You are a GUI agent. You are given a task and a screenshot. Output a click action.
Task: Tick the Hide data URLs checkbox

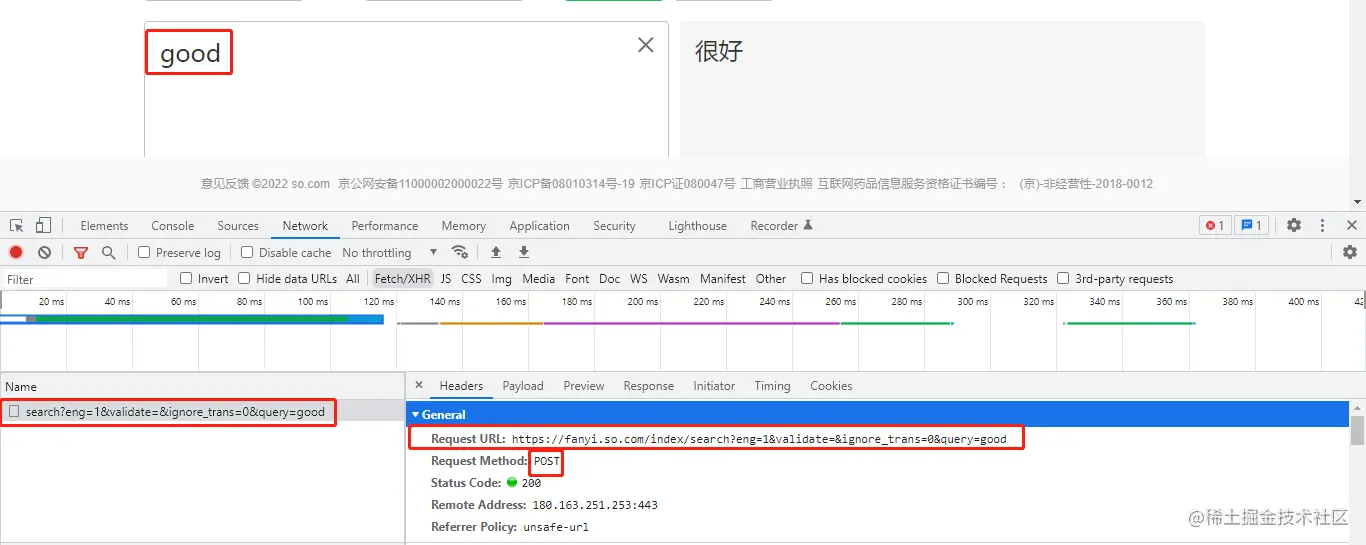pyautogui.click(x=244, y=278)
